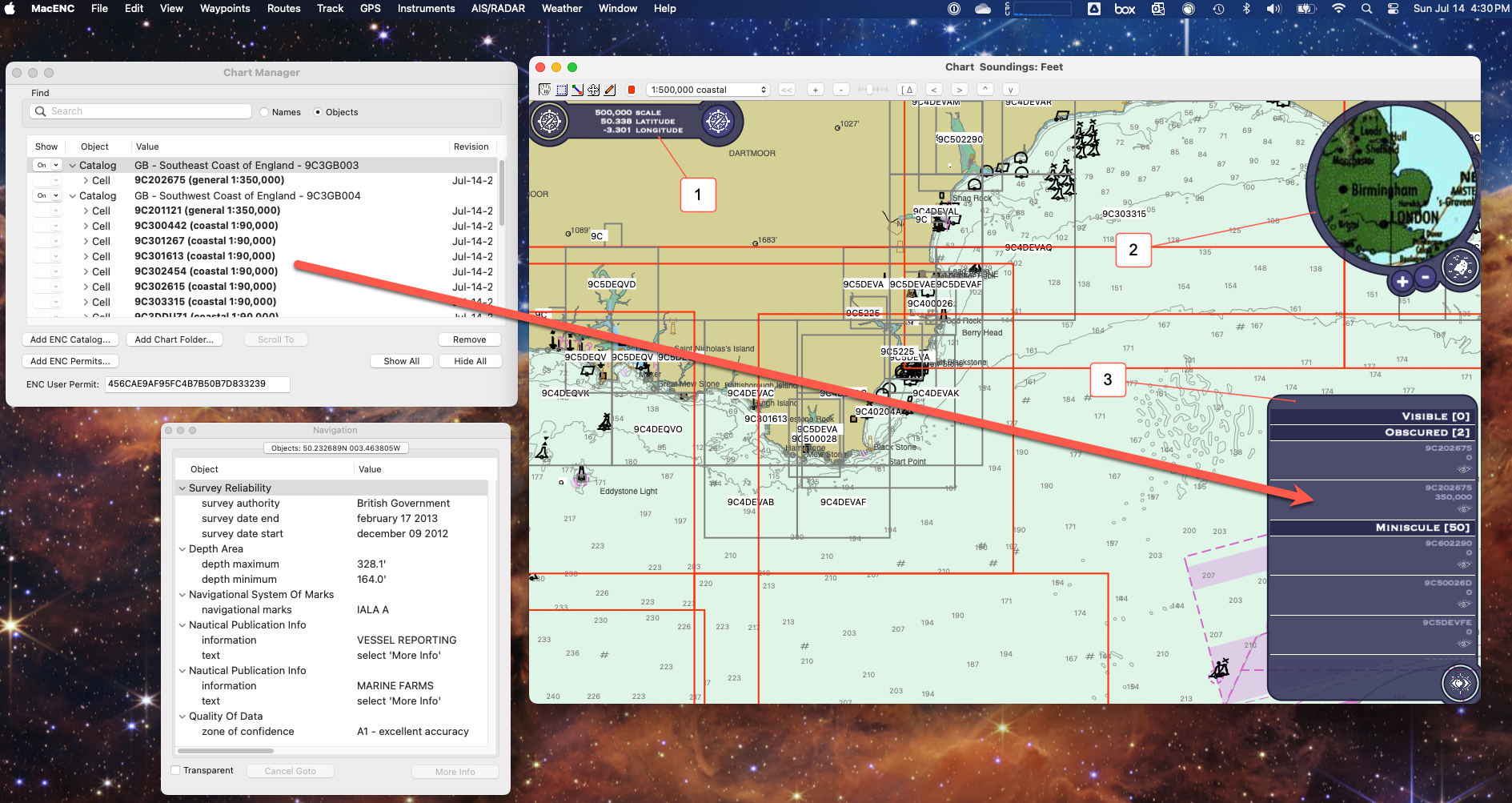Open the Box menu bar icon

tap(1125, 9)
